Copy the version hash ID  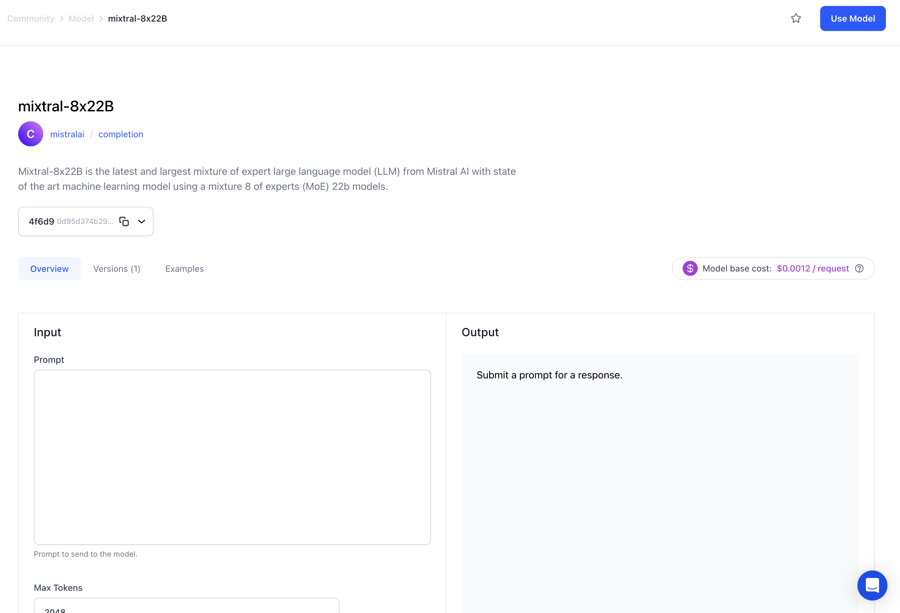(124, 221)
